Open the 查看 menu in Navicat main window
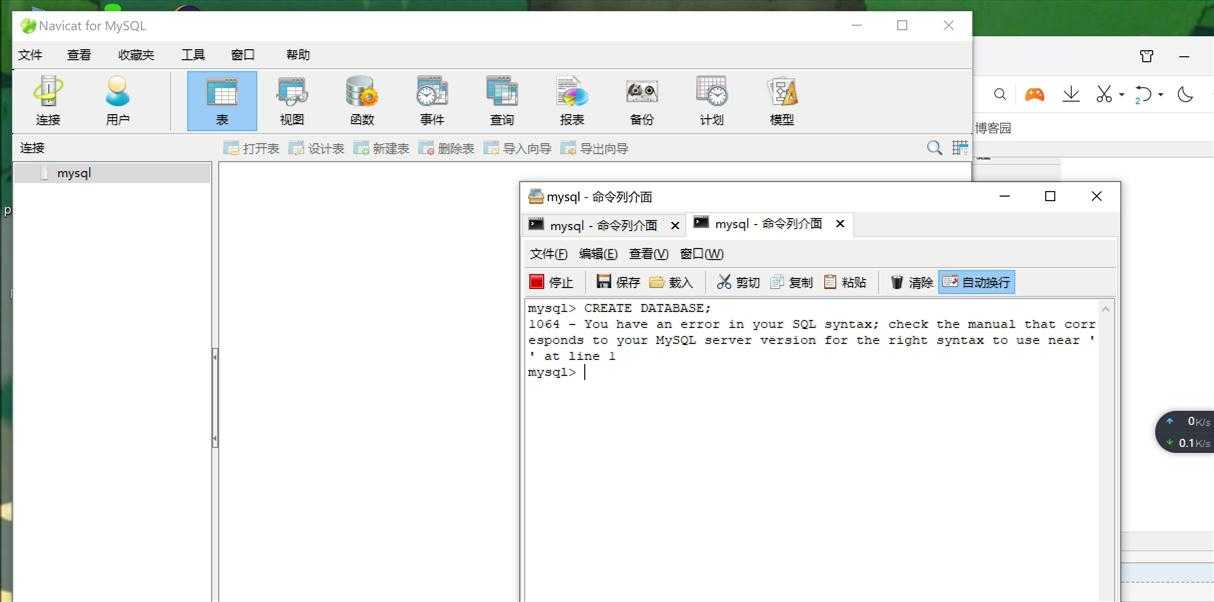 pos(79,55)
